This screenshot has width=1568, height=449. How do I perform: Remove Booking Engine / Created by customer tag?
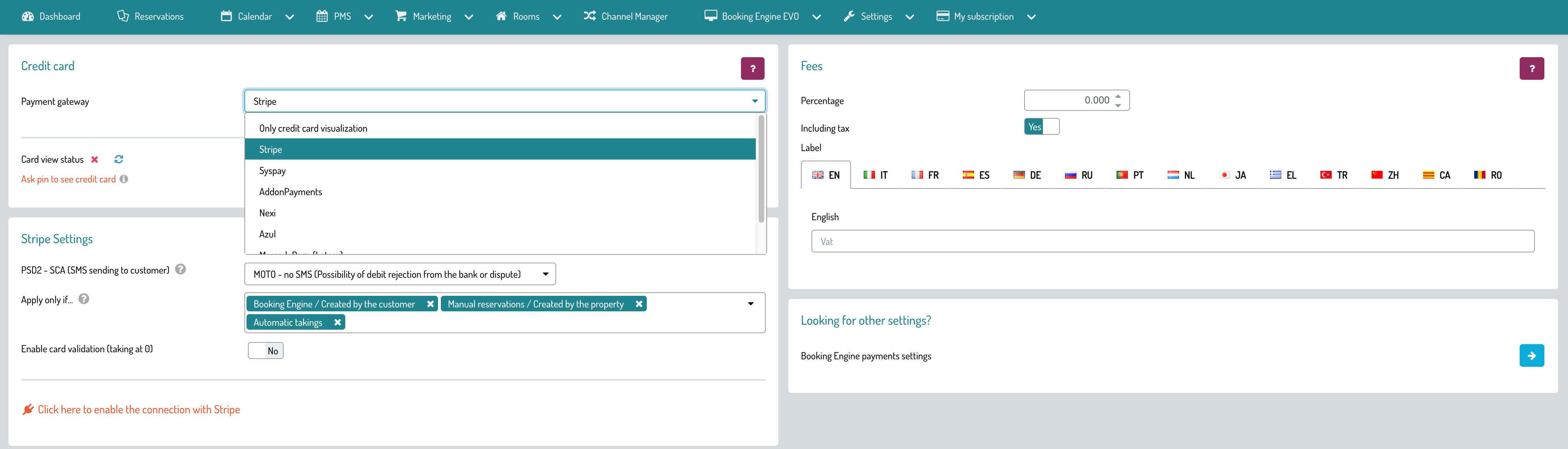tap(430, 304)
